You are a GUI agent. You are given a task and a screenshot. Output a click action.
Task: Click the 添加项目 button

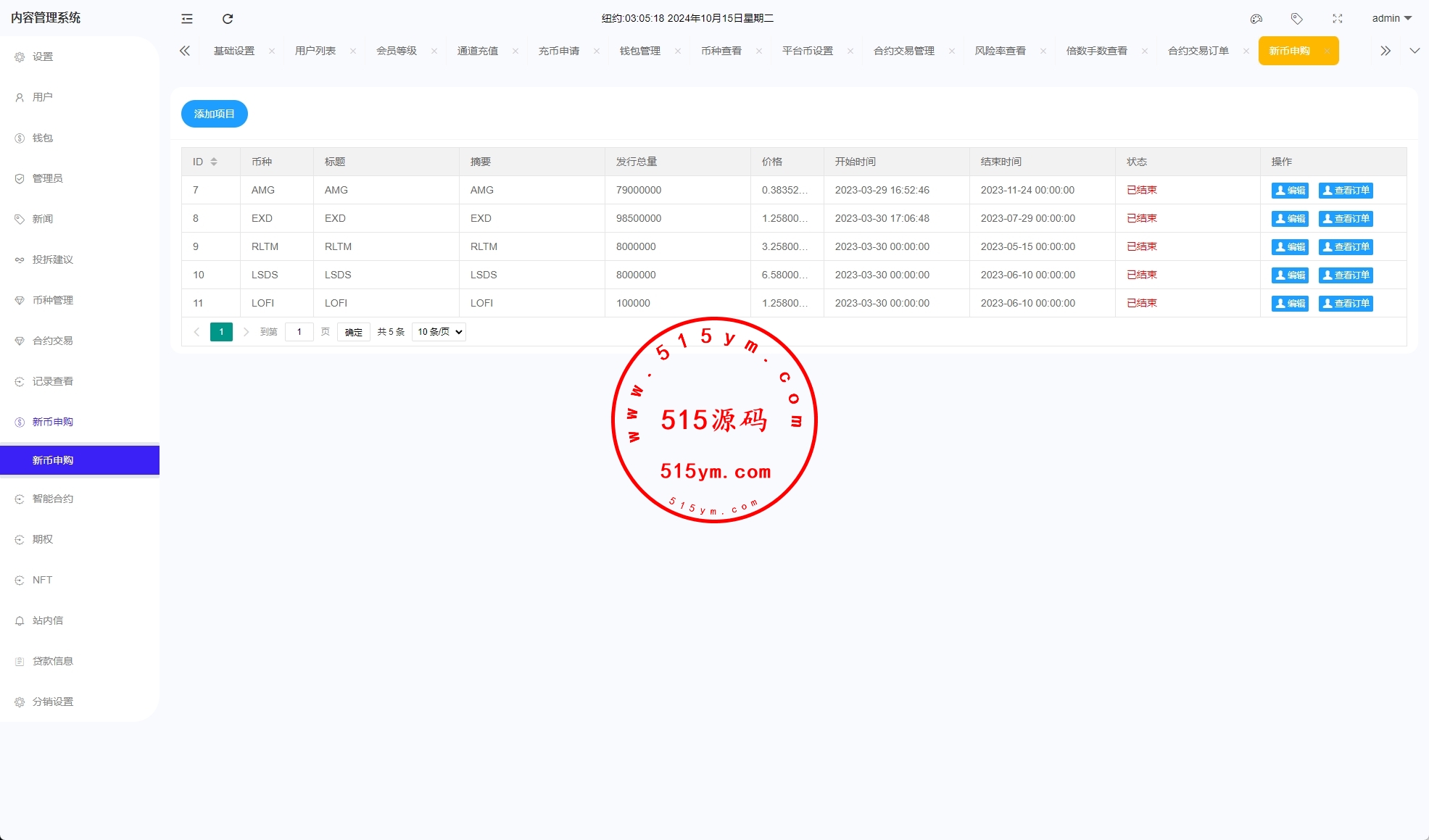[x=214, y=114]
